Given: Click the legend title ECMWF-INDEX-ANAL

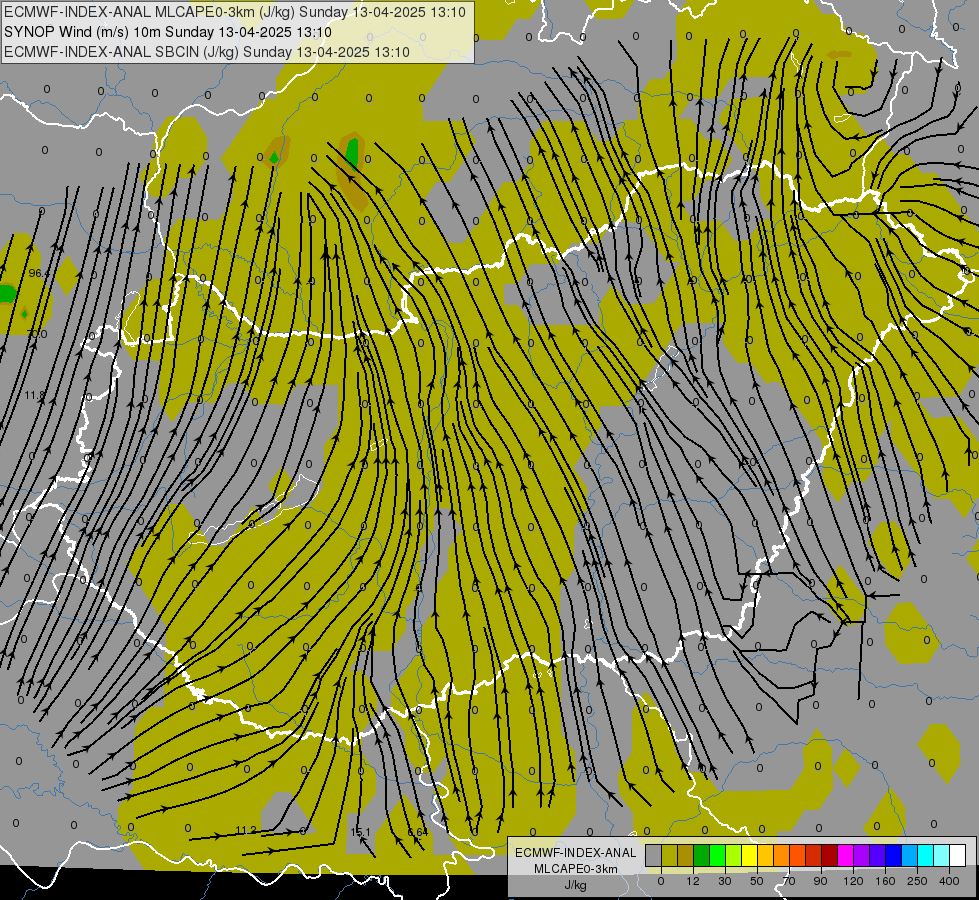Looking at the screenshot, I should (576, 853).
